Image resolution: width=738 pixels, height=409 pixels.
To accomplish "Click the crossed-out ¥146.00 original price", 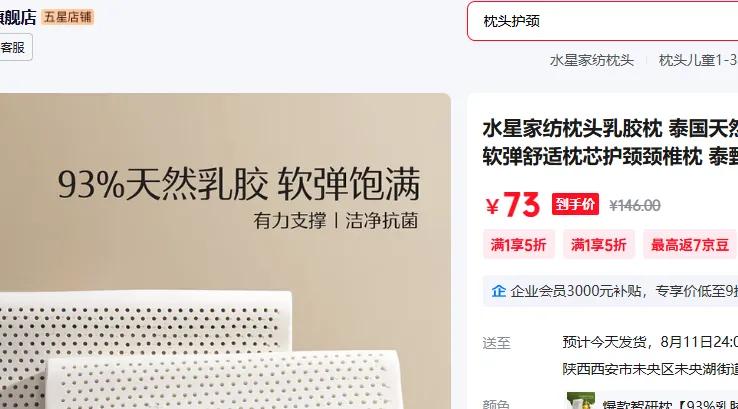I will [634, 205].
